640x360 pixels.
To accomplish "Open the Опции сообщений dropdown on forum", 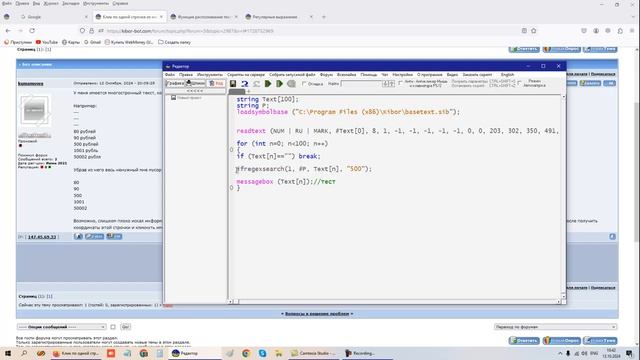I will click(62, 327).
